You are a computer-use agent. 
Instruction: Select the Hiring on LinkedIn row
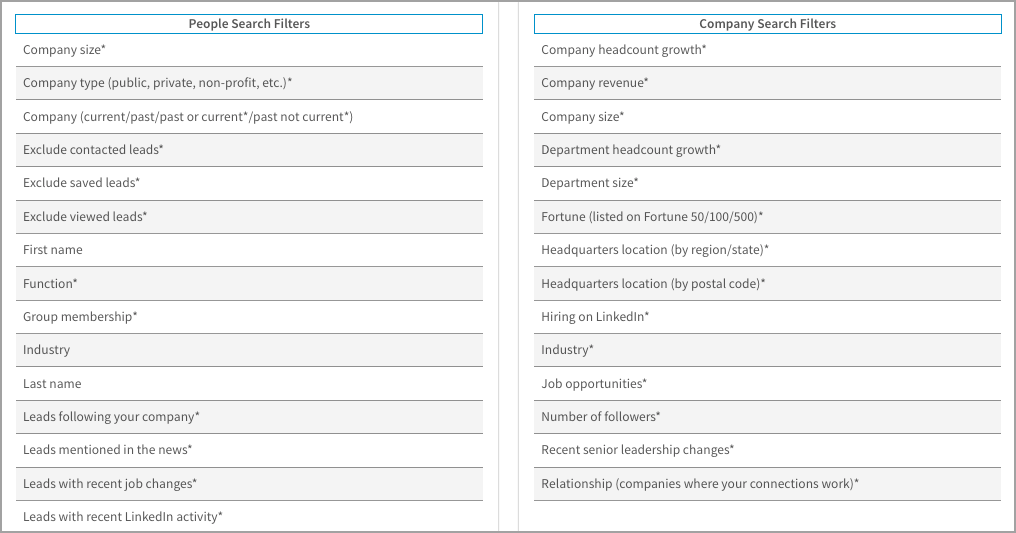pyautogui.click(x=595, y=317)
